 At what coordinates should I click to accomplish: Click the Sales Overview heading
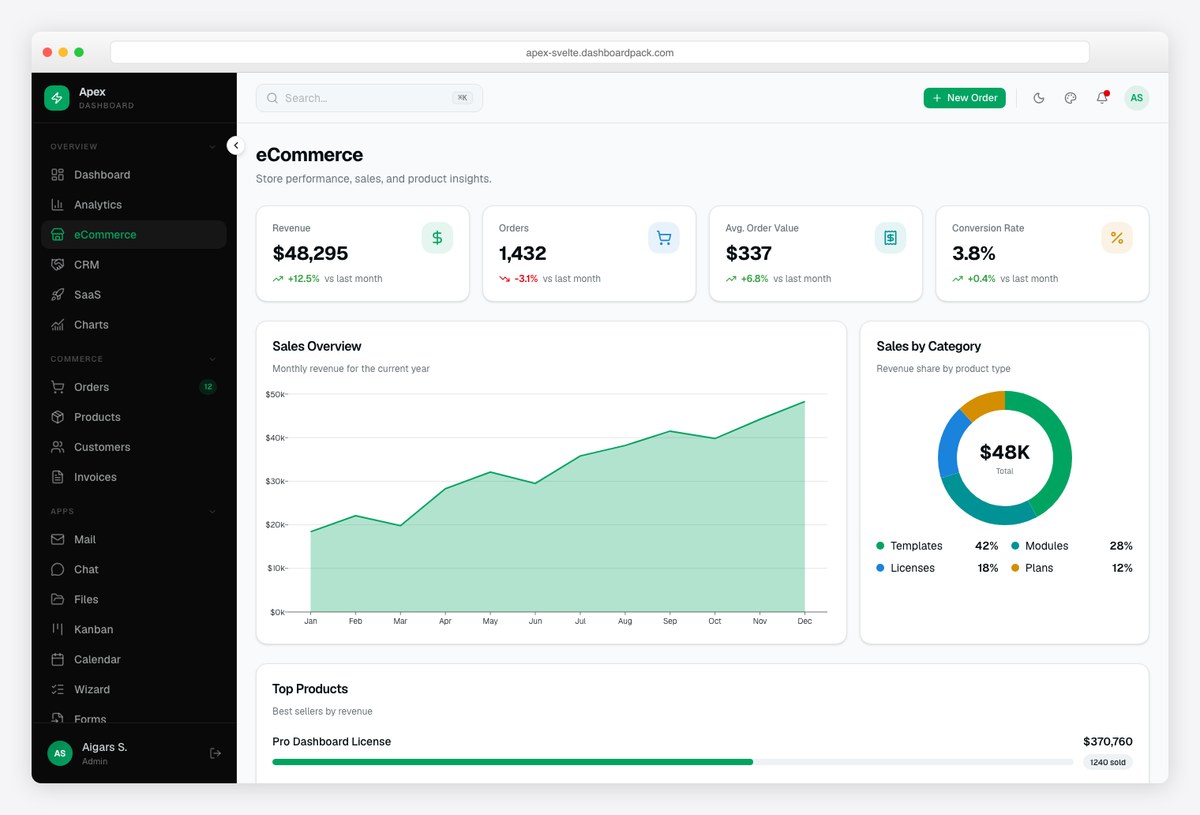pos(317,346)
